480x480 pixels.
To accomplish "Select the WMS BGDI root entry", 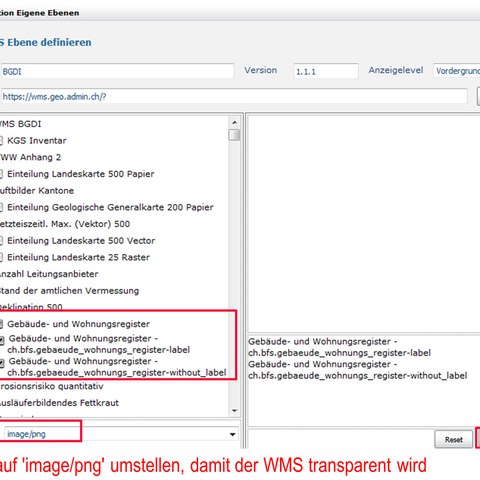I will tap(20, 124).
